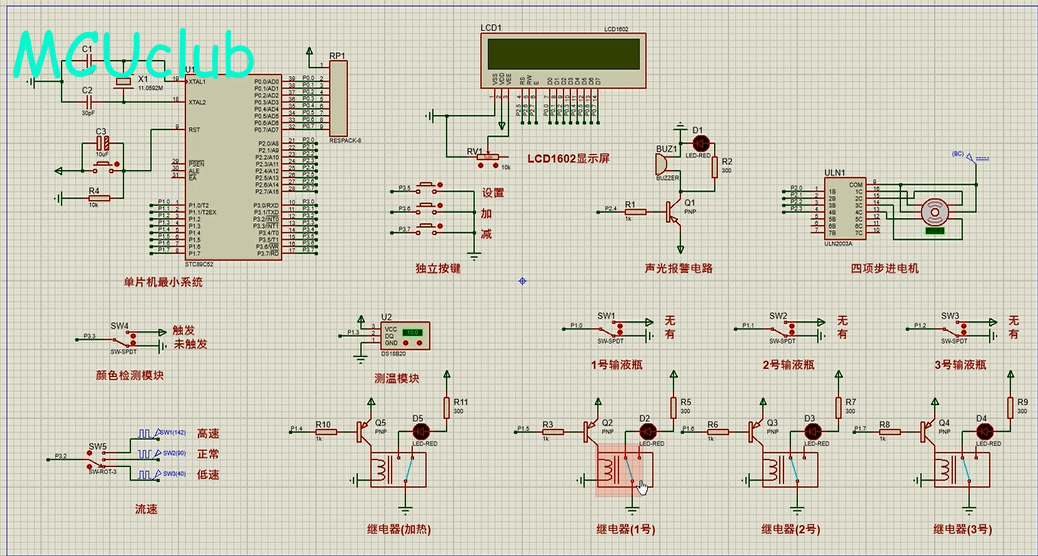Rotate the SW5 flow speed selector
Screen dimensions: 1038x556
pos(98,459)
